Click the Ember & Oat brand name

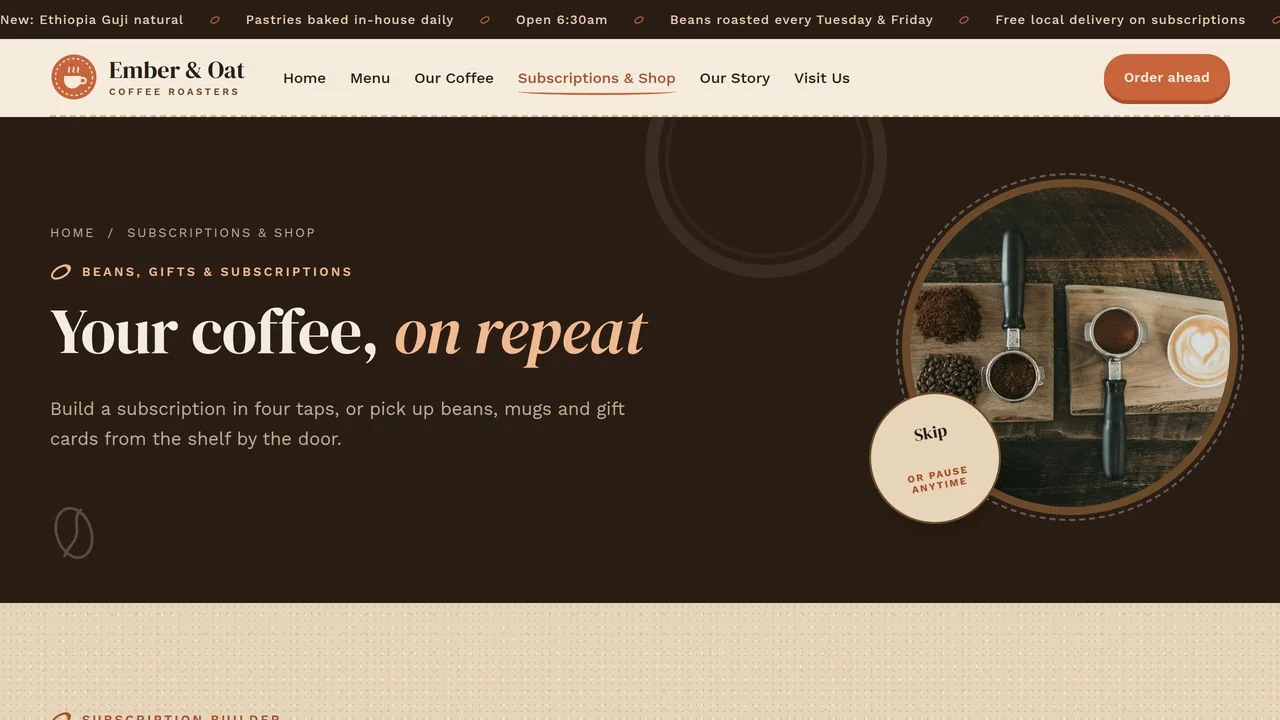177,70
